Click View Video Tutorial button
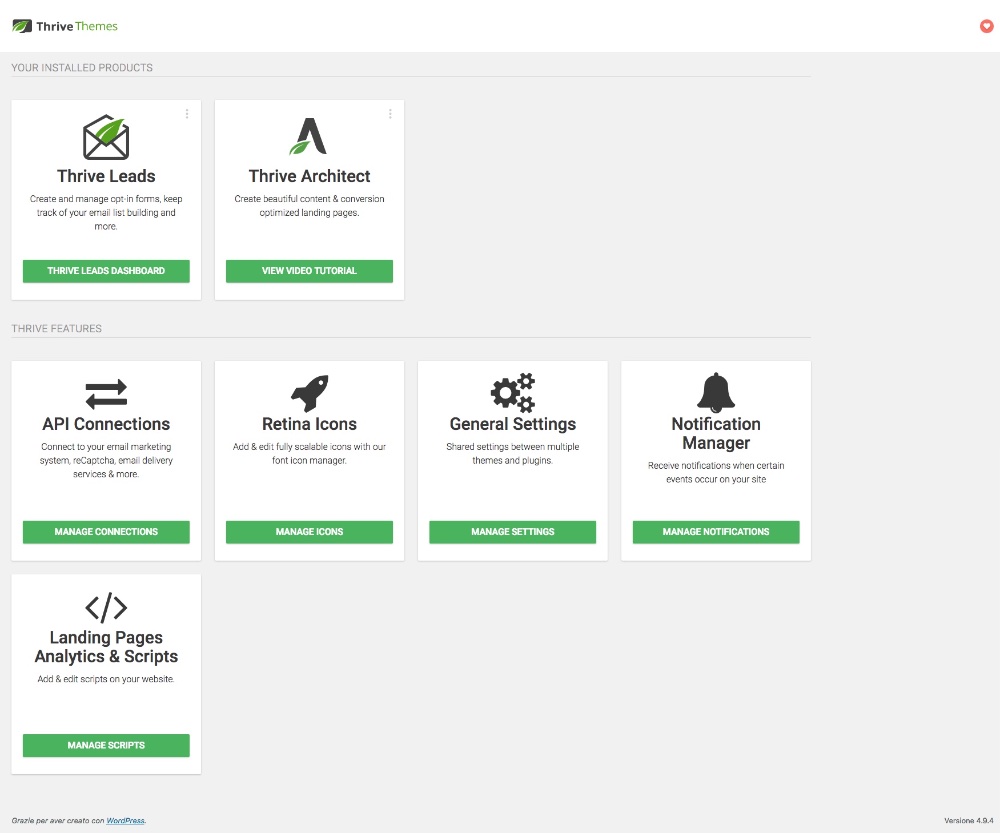Image resolution: width=1000 pixels, height=833 pixels. [x=309, y=271]
